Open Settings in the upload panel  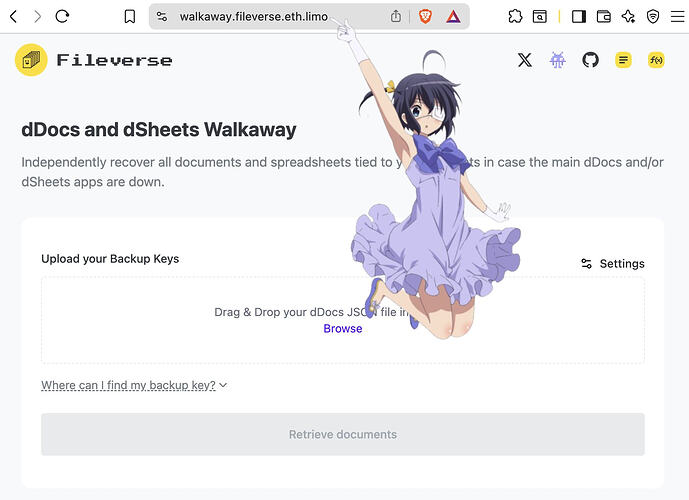click(613, 264)
